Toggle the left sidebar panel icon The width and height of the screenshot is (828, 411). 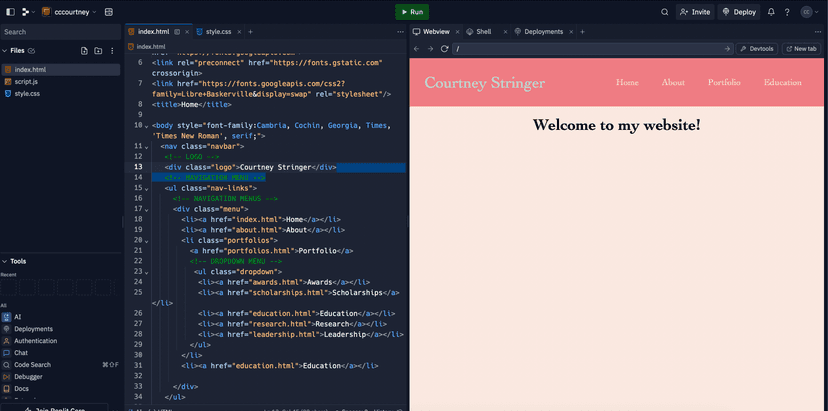(10, 12)
